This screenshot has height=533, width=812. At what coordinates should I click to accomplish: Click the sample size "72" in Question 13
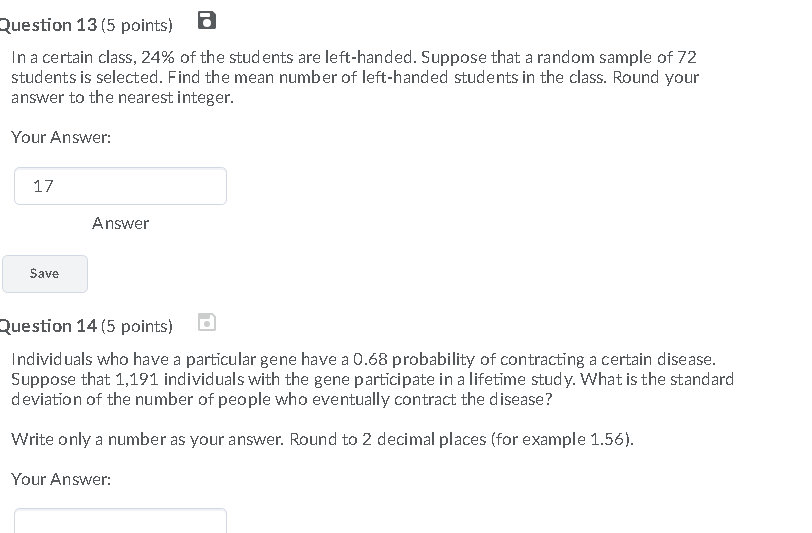click(x=687, y=57)
